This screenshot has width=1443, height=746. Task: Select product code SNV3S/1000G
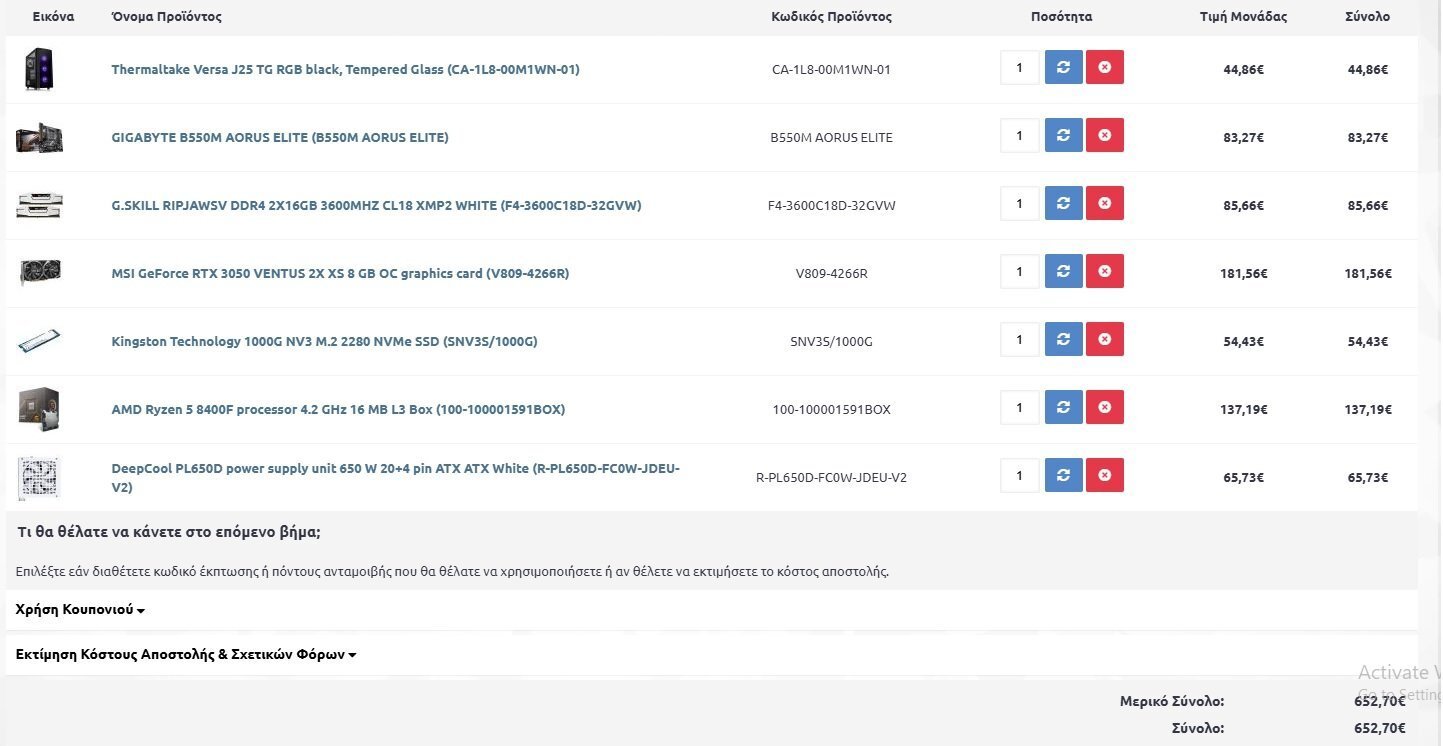click(831, 341)
